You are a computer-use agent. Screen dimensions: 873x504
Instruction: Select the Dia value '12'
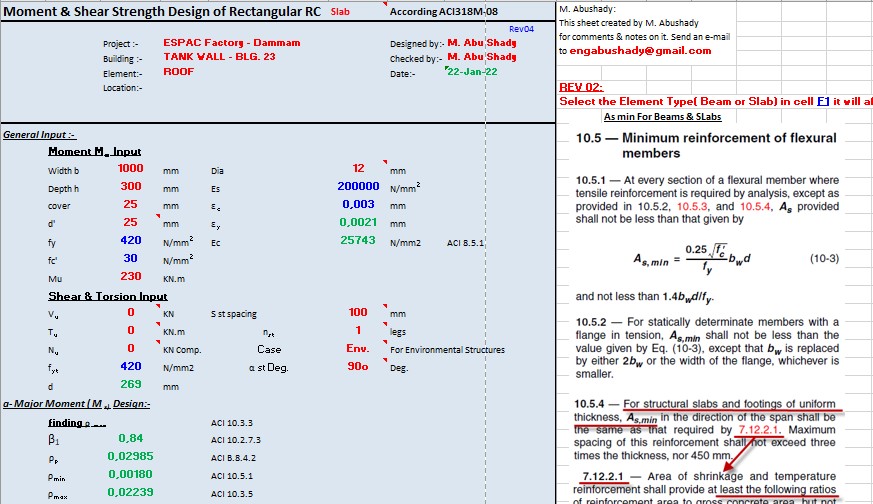tap(358, 168)
